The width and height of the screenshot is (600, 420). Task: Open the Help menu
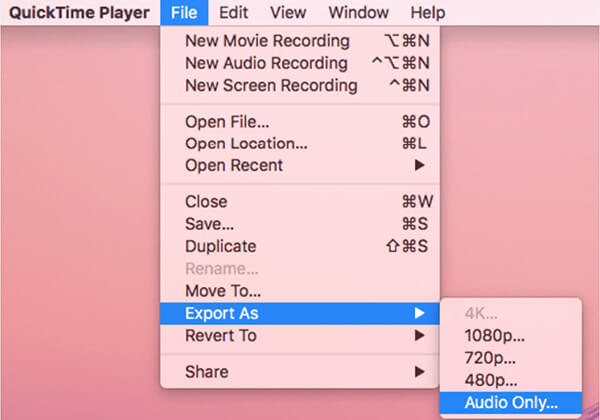428,13
